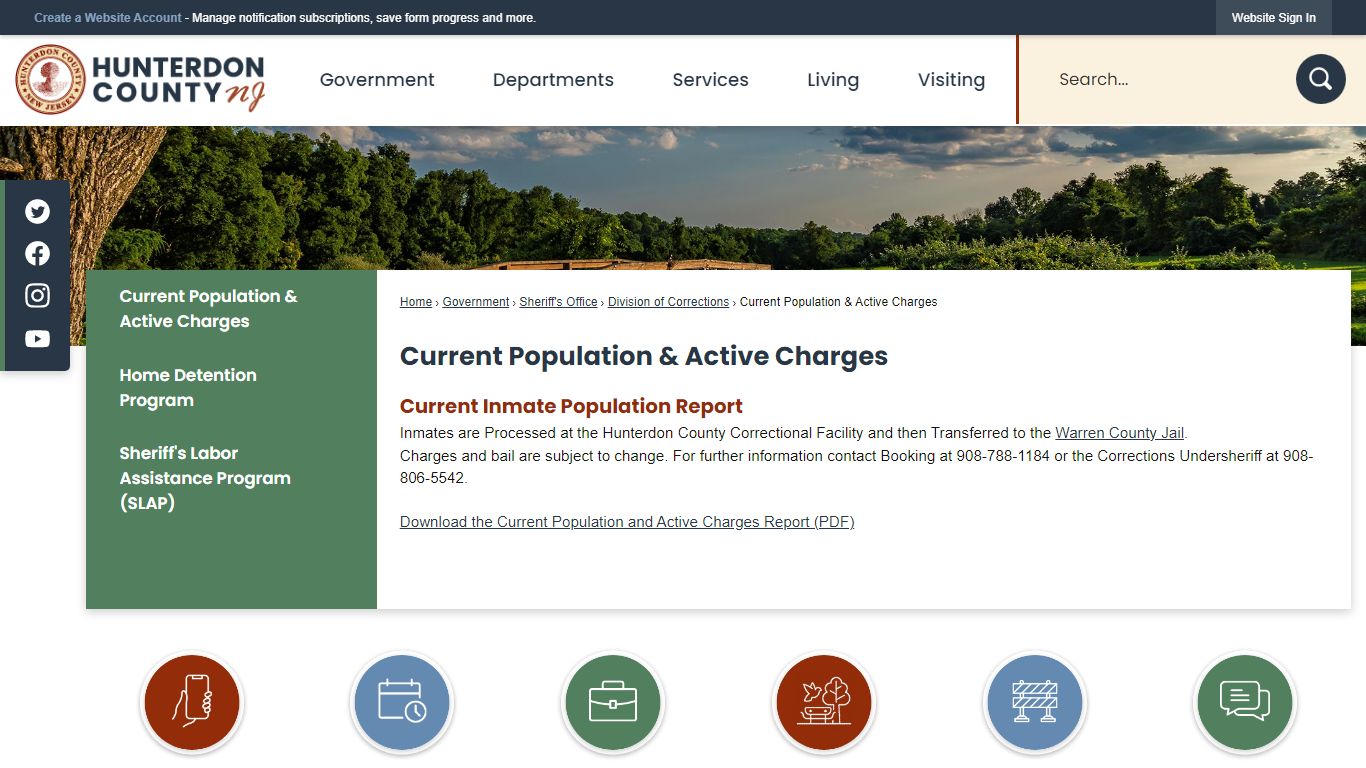This screenshot has width=1366, height=768.
Task: Click the Current Population & Active Charges page title
Action: pos(644,356)
